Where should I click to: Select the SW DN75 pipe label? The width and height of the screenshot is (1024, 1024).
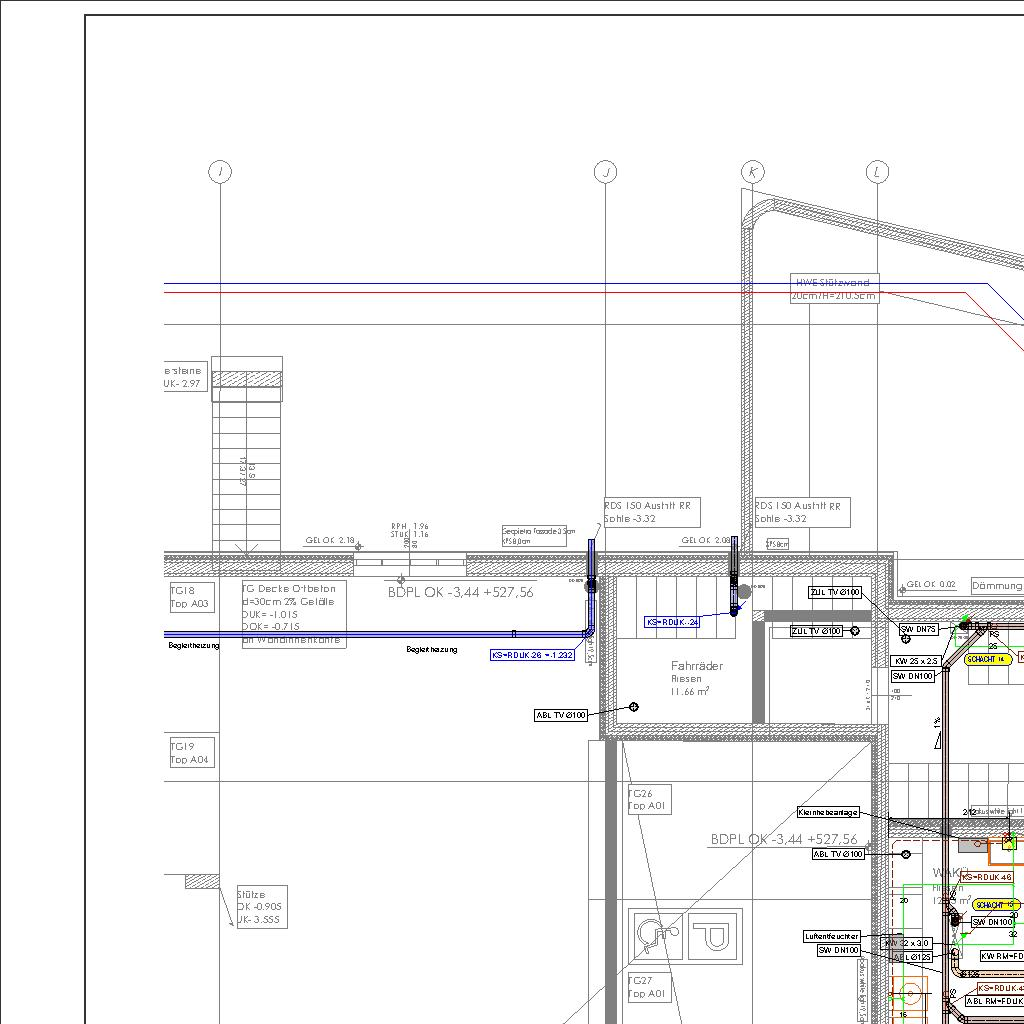tap(919, 629)
